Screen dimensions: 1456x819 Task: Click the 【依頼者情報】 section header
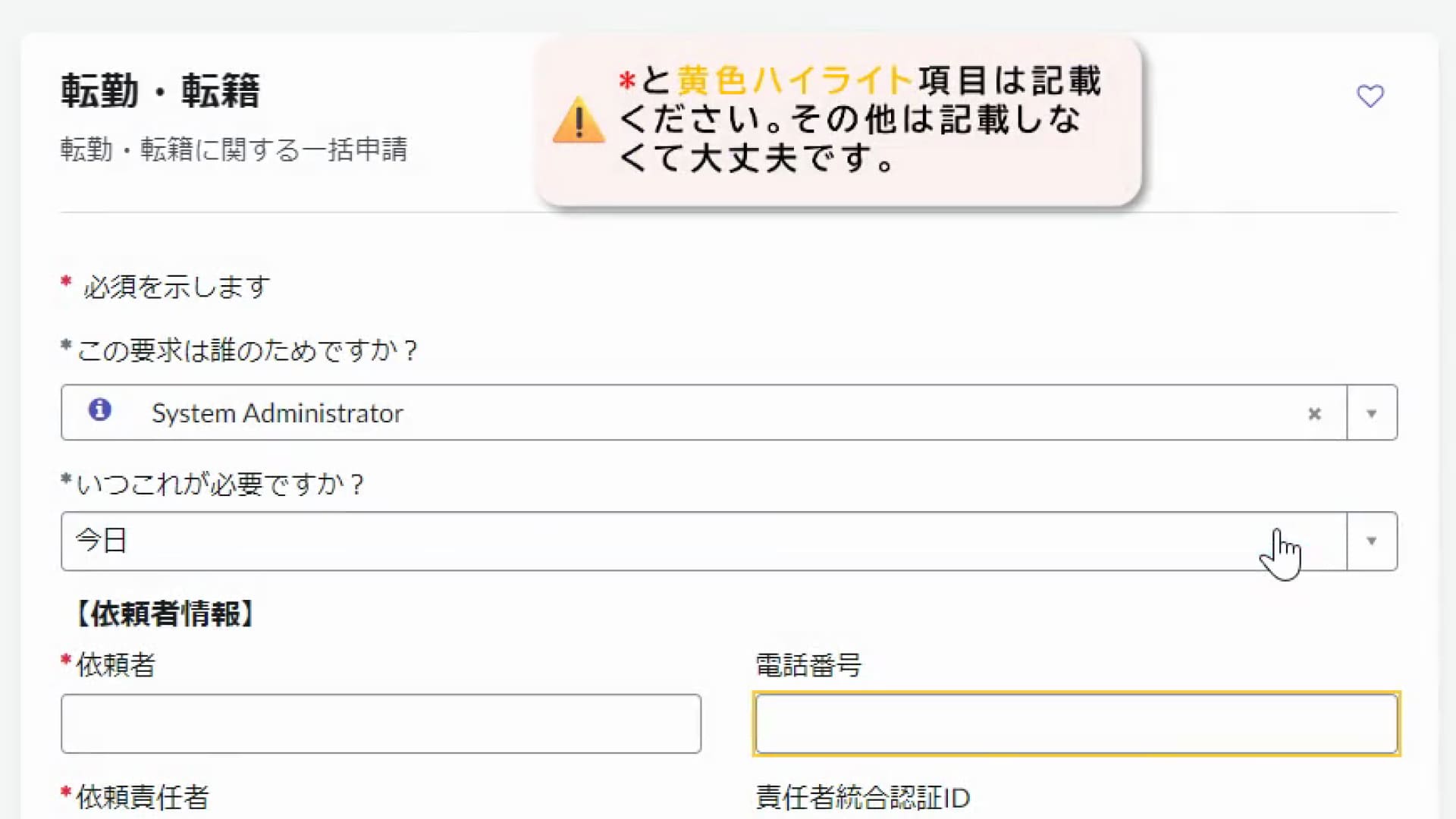(165, 613)
